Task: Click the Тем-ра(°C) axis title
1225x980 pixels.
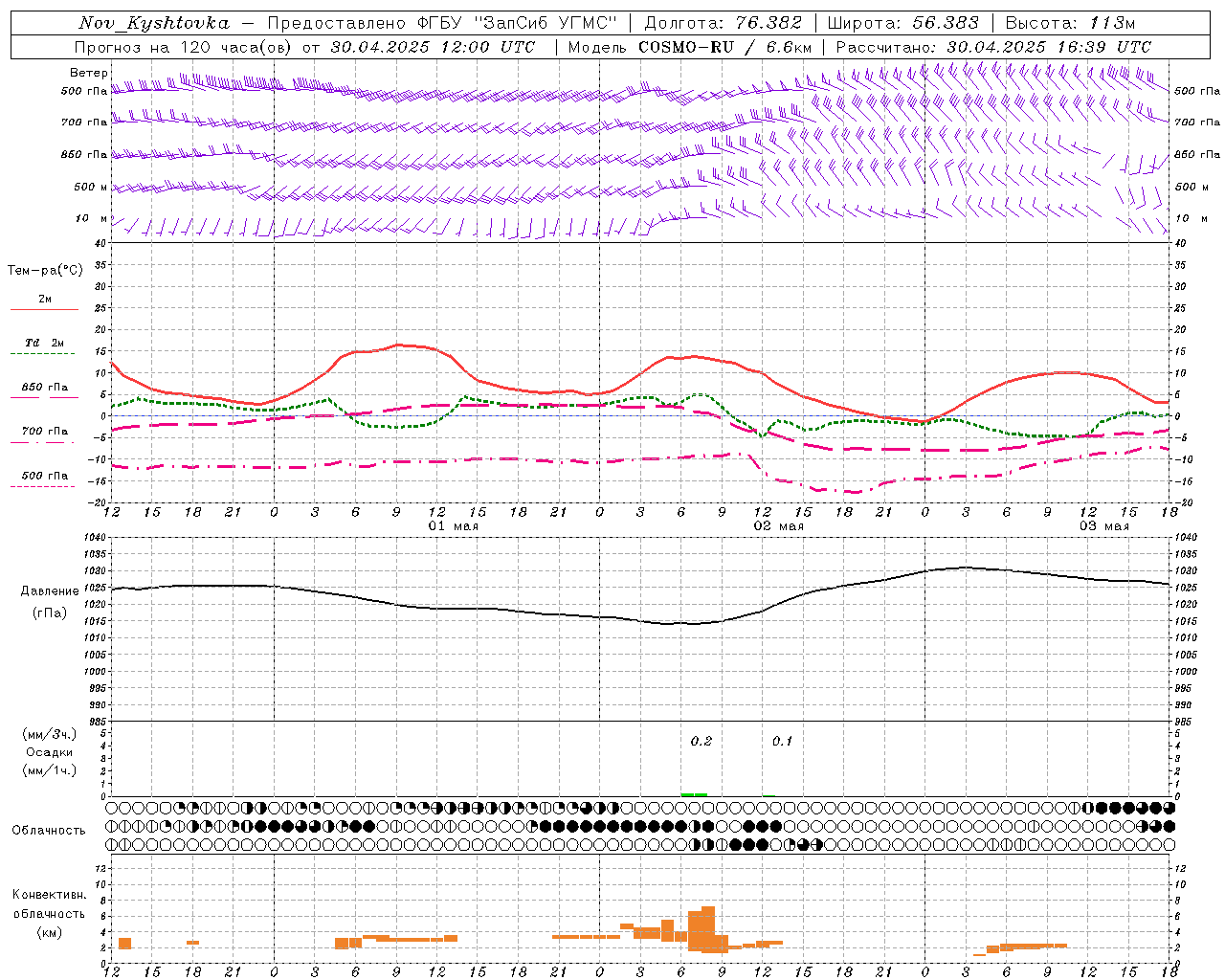Action: [45, 271]
